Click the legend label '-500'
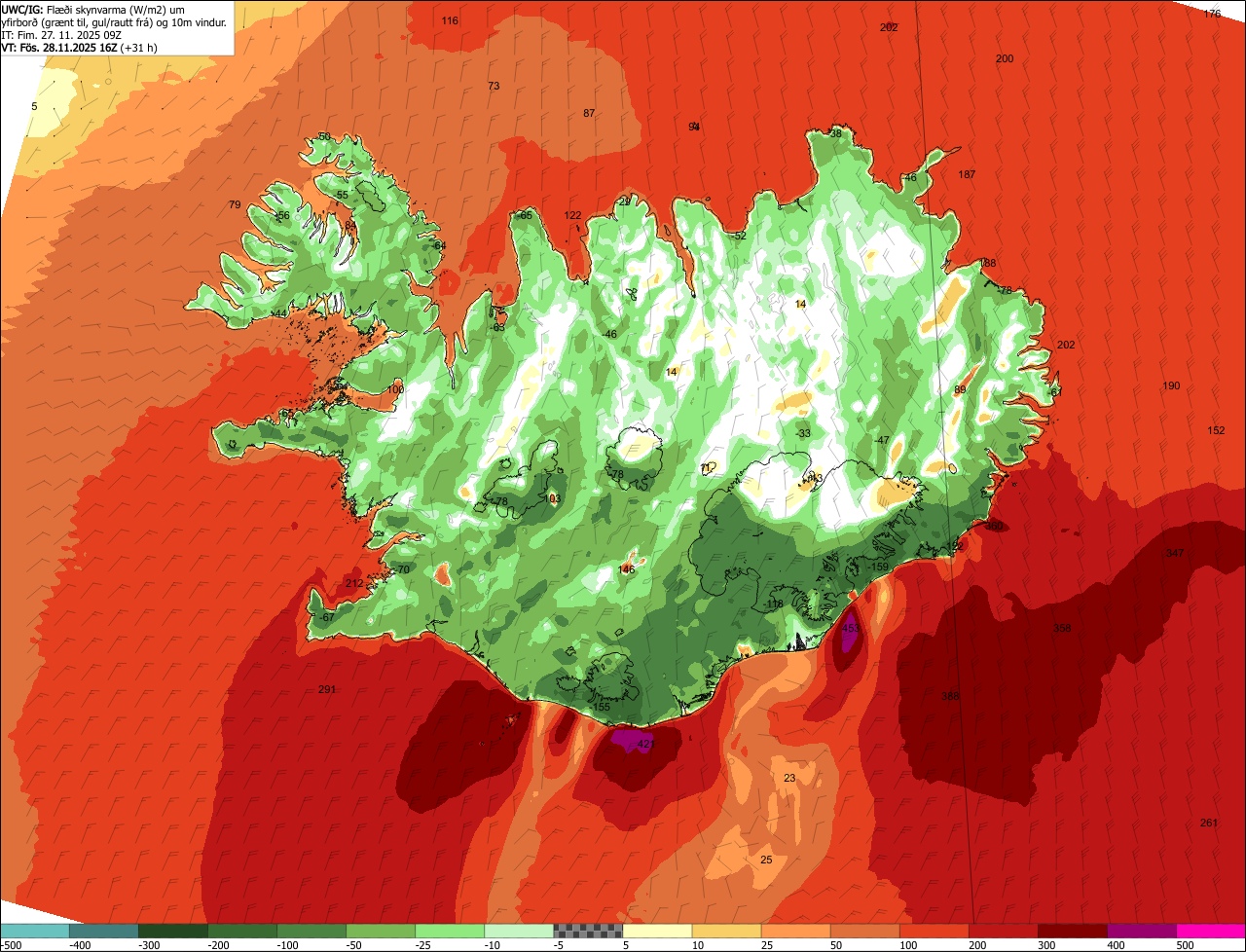This screenshot has height=952, width=1246. 11,945
